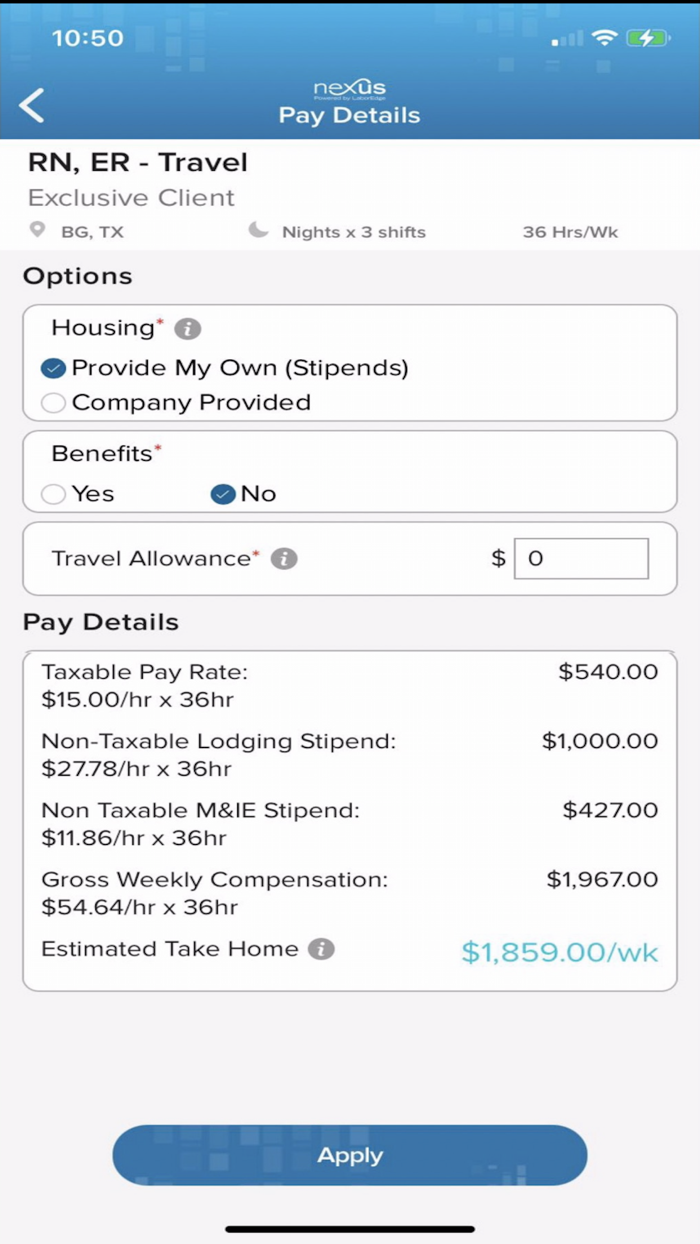Select Provide My Own (Stipends) housing
700x1244 pixels.
click(54, 368)
